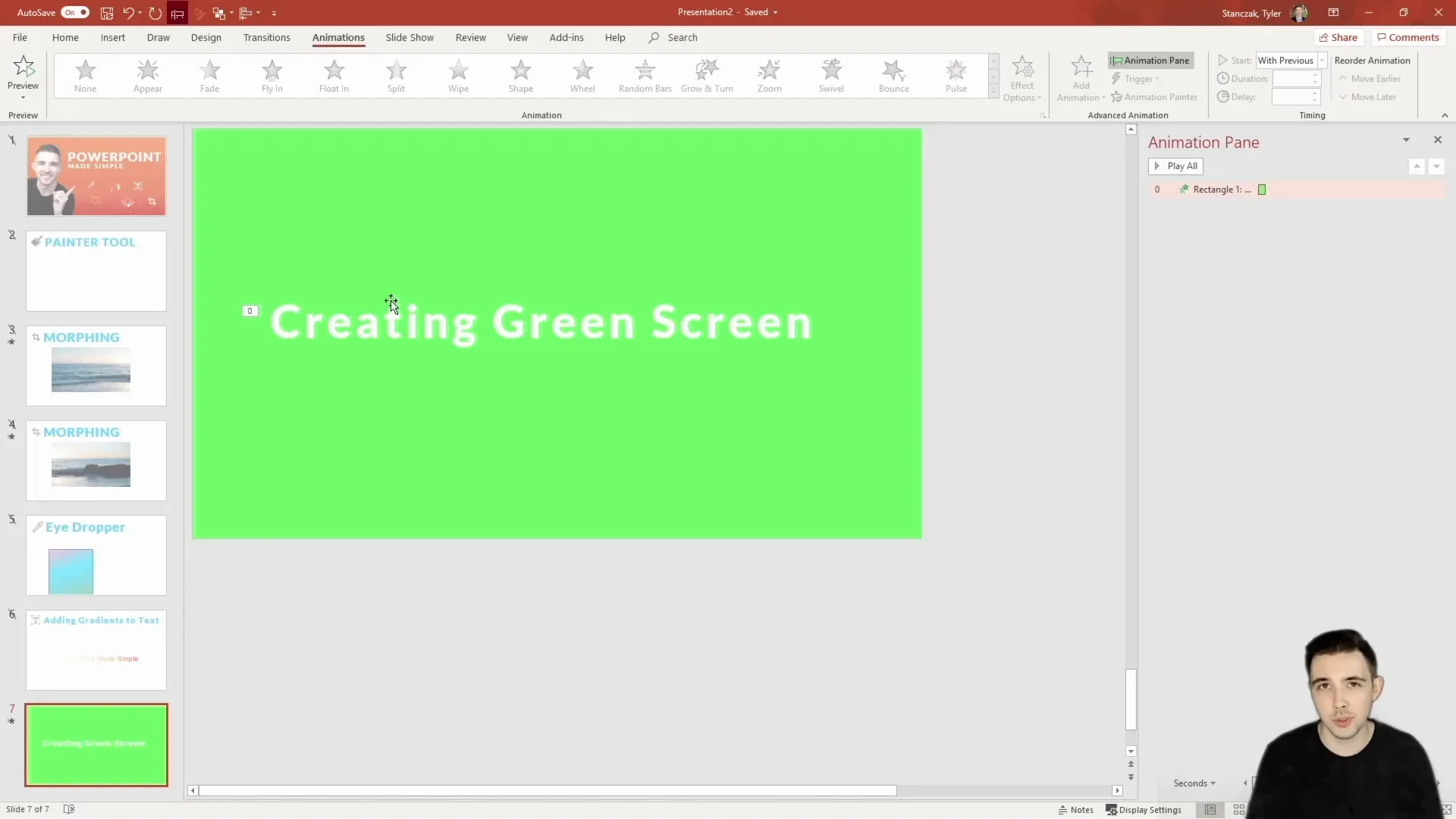
Task: Open Seconds zoom dropdown in Animation Pane
Action: pyautogui.click(x=1194, y=783)
